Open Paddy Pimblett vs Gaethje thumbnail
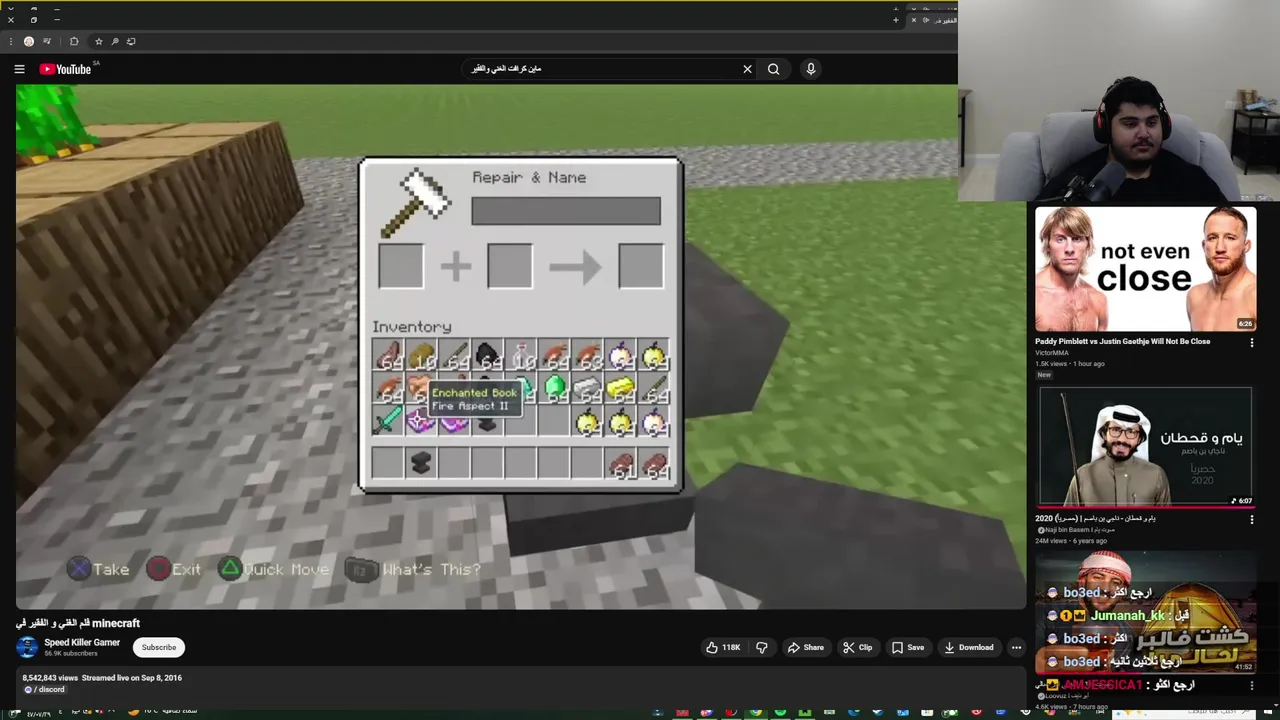Screen dimensions: 1280x720 (1145, 269)
